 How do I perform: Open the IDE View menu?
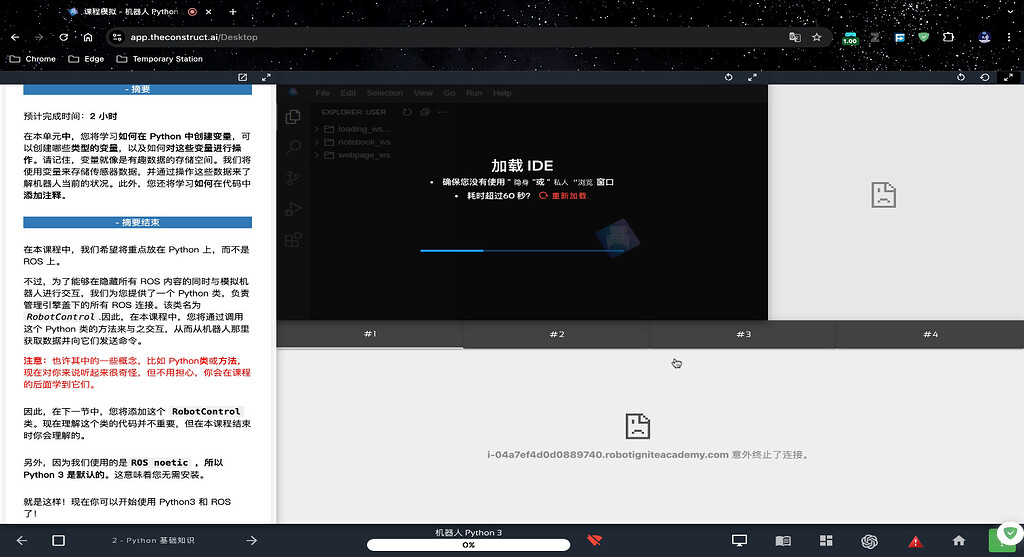423,93
